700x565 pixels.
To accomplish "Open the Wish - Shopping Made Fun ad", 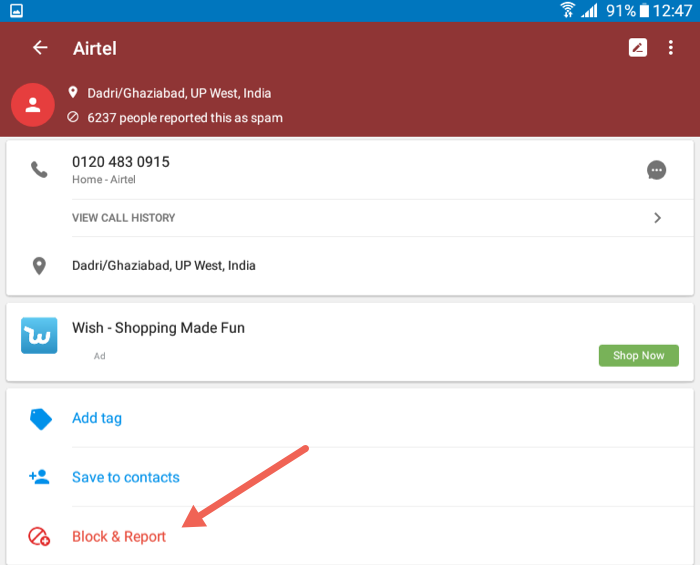I will coord(158,328).
